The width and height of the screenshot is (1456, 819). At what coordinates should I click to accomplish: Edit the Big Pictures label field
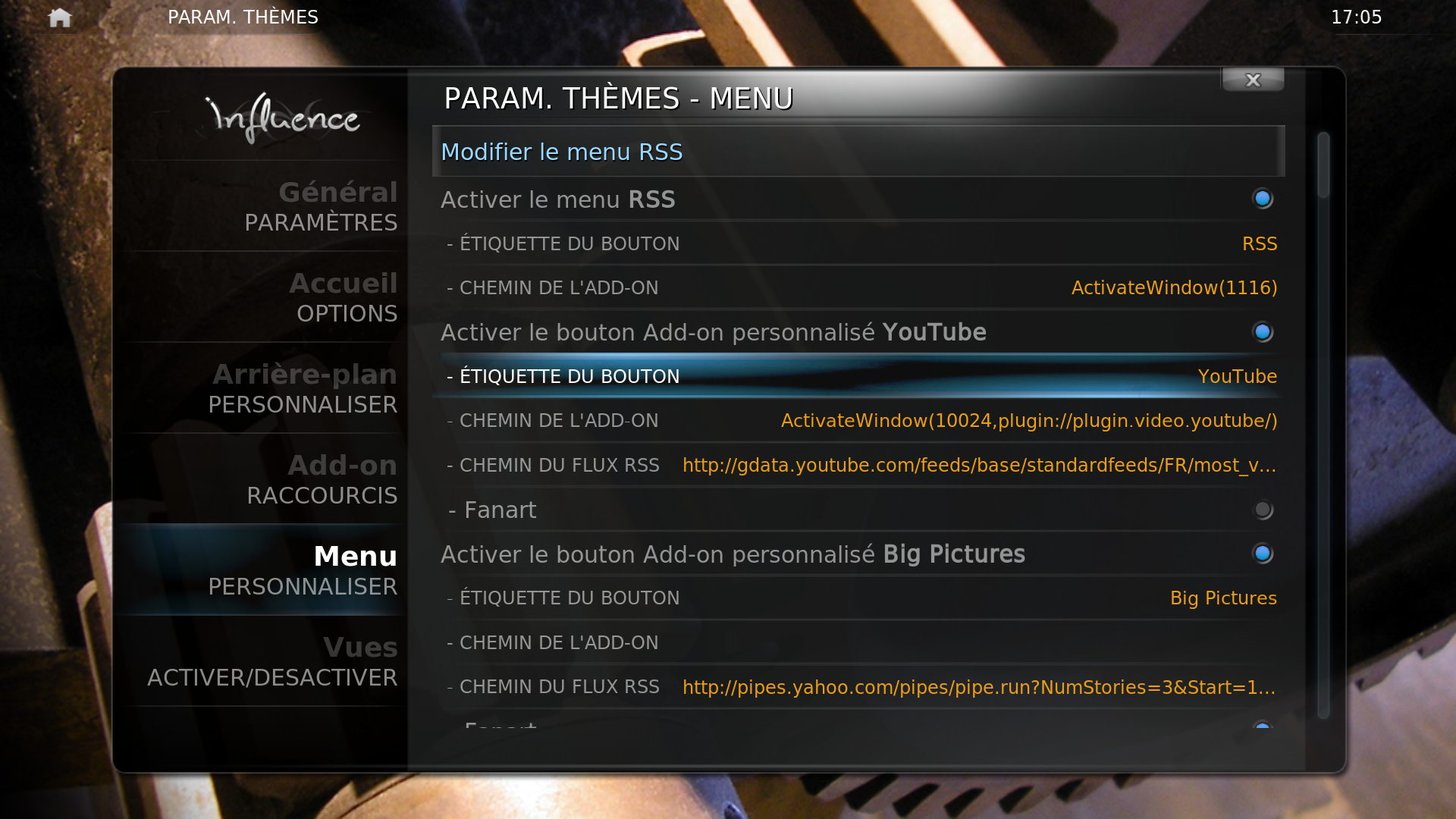click(858, 598)
